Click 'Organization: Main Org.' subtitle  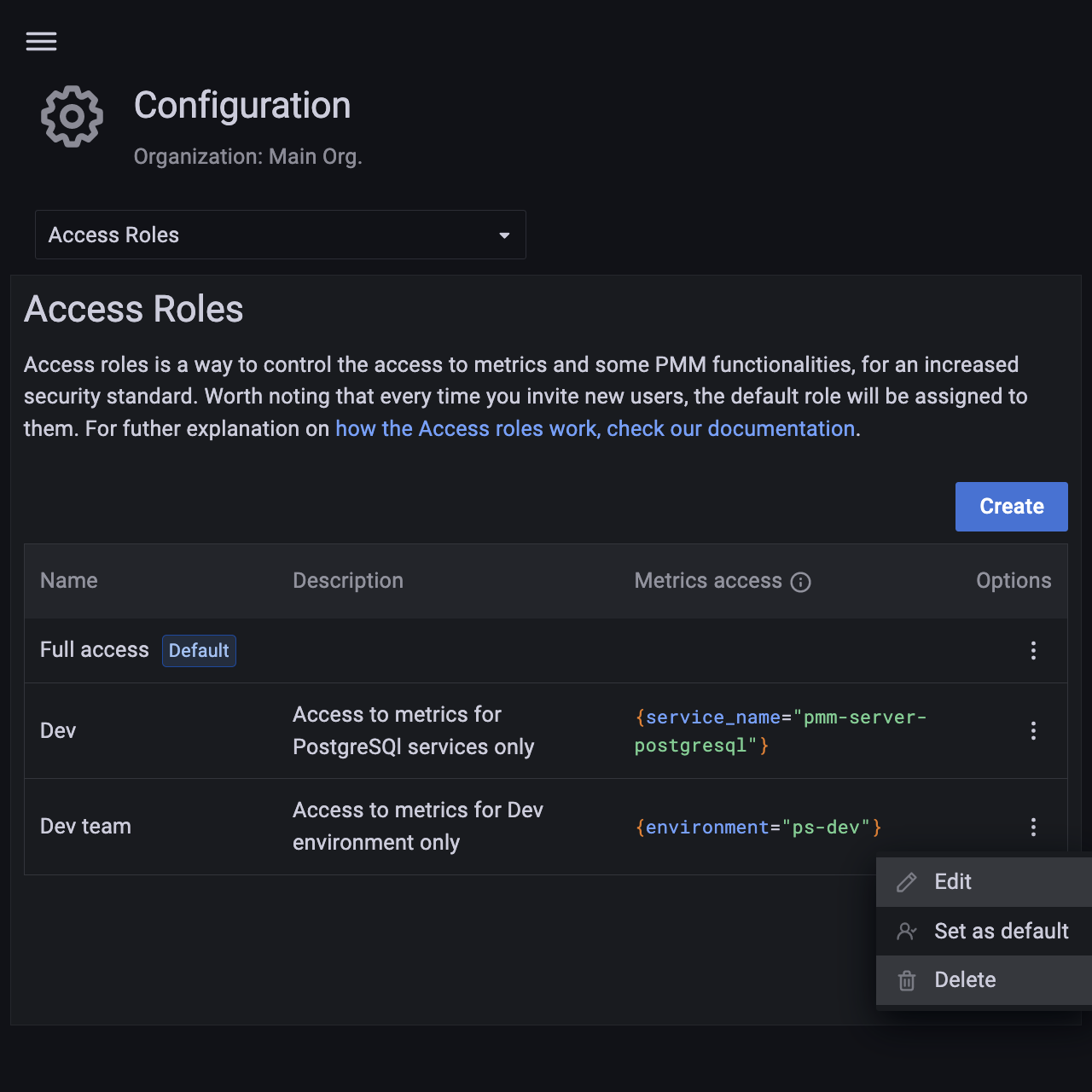[248, 157]
